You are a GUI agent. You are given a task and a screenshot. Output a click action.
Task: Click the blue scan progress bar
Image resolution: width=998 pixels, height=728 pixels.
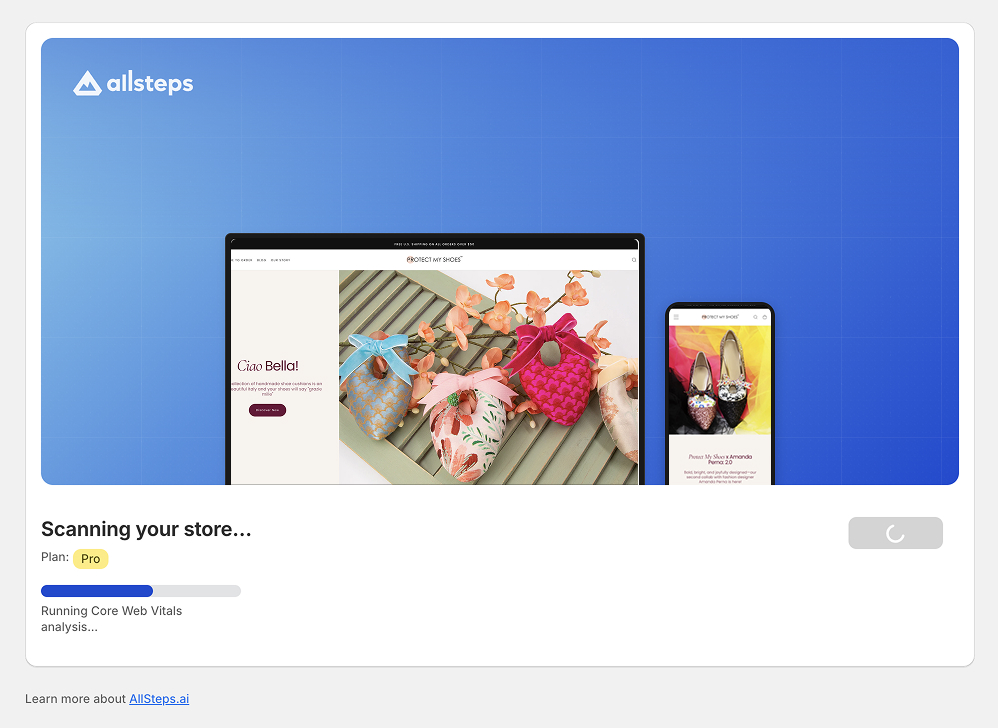pyautogui.click(x=97, y=591)
